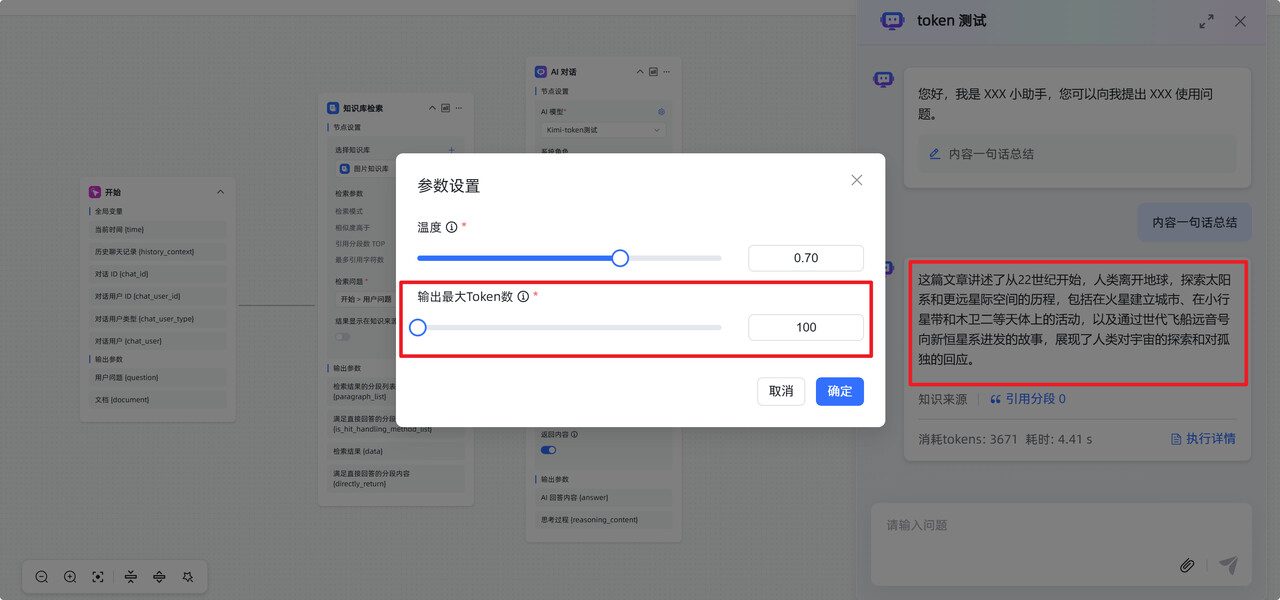Click the send message paper-plane icon
Image resolution: width=1280 pixels, height=600 pixels.
pos(1228,565)
